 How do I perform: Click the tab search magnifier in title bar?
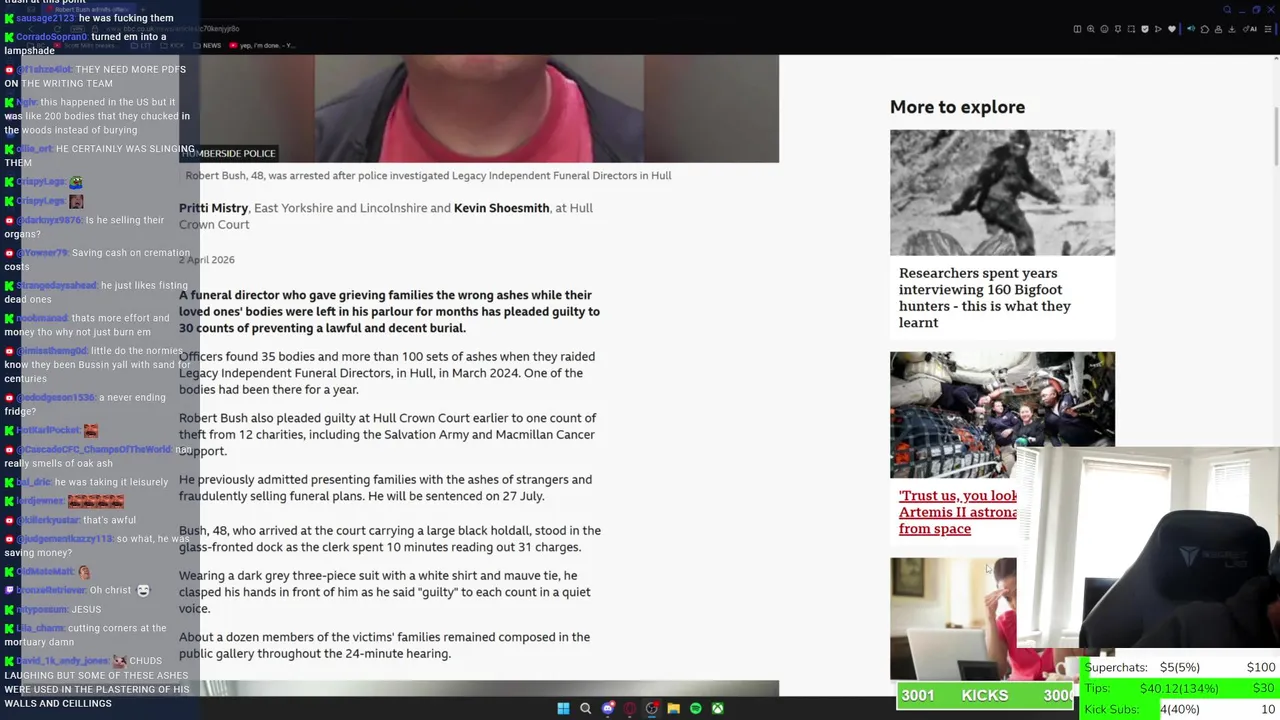click(x=1227, y=10)
